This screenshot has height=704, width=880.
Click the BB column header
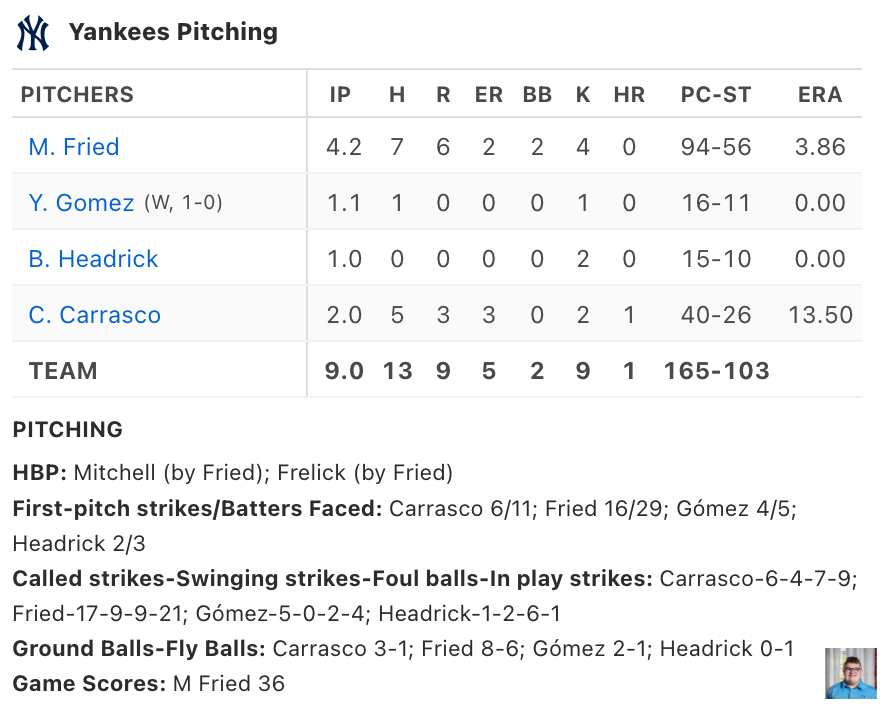tap(537, 94)
